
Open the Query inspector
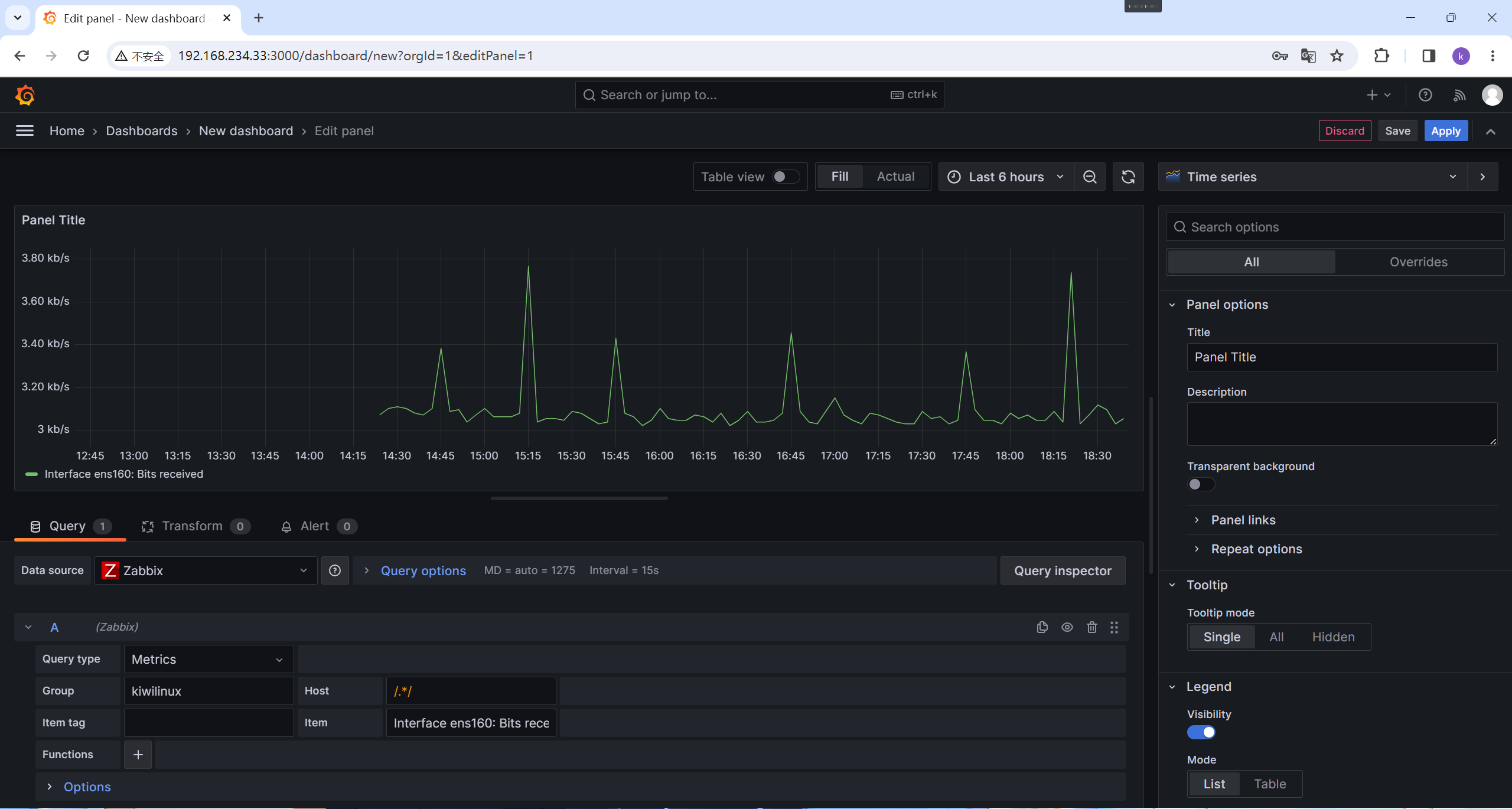pyautogui.click(x=1063, y=570)
